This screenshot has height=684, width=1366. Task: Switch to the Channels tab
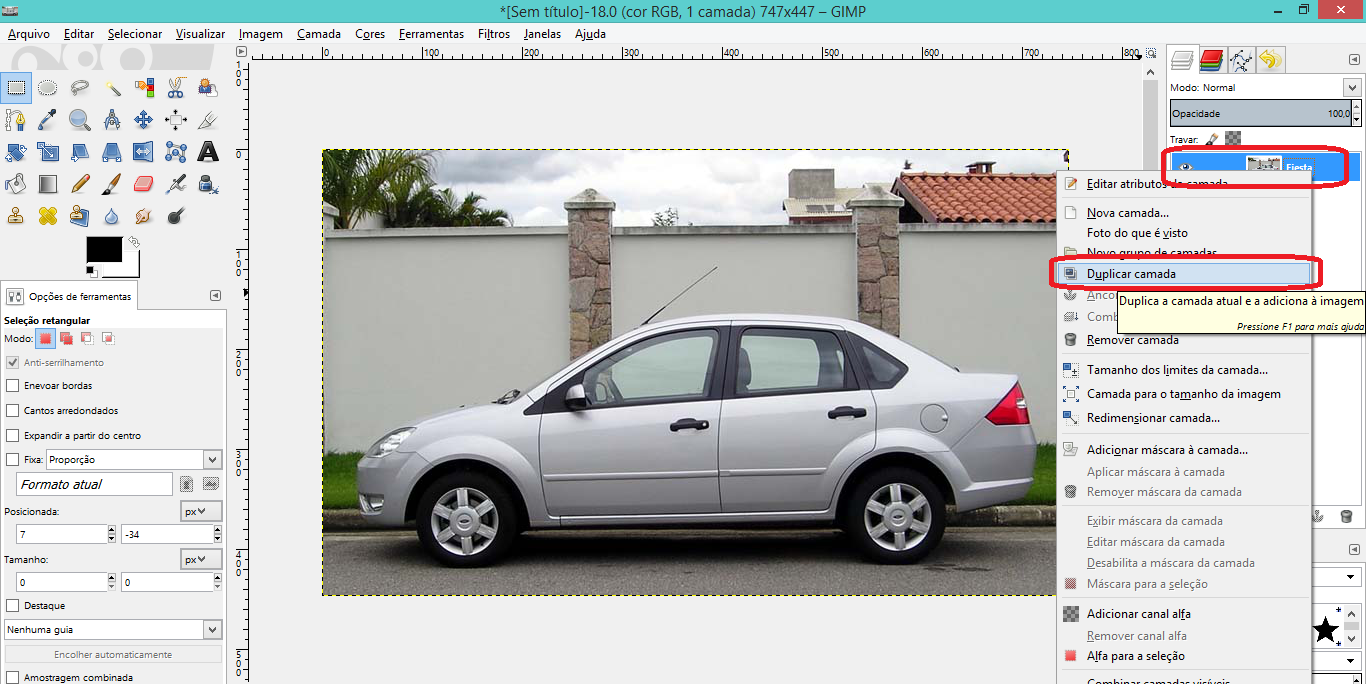(1211, 60)
